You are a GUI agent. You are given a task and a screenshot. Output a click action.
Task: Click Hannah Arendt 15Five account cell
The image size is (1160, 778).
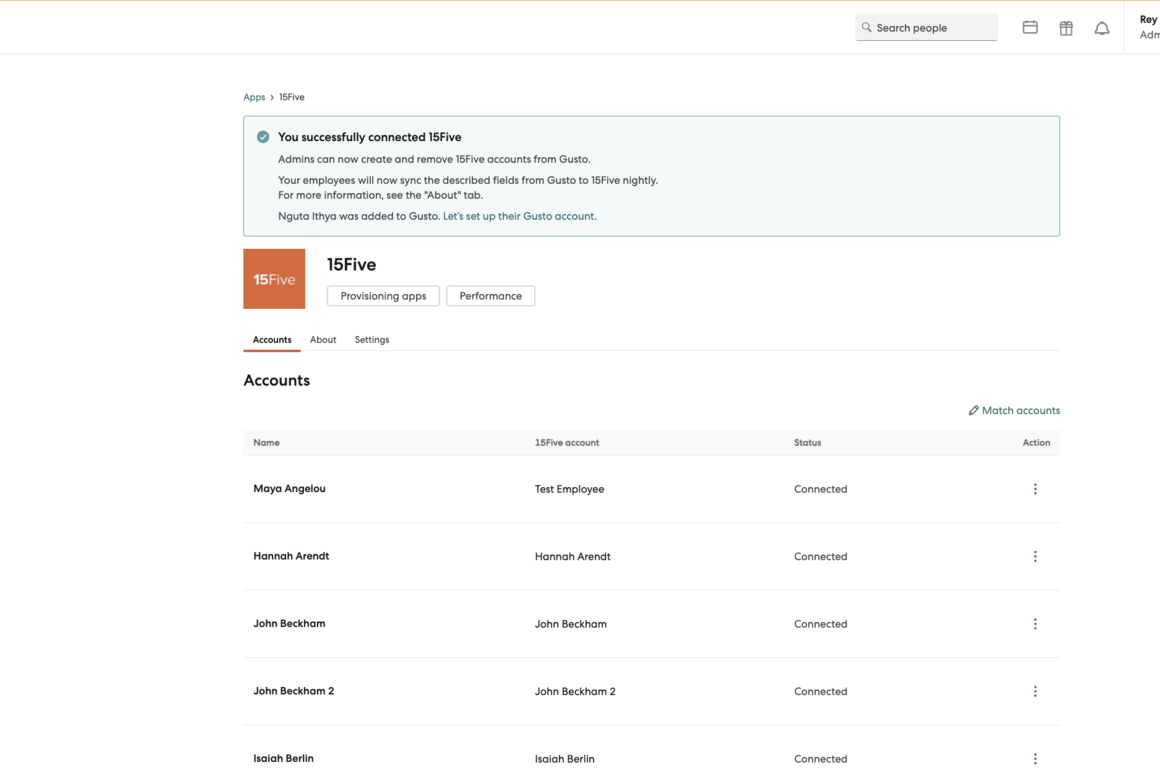573,556
